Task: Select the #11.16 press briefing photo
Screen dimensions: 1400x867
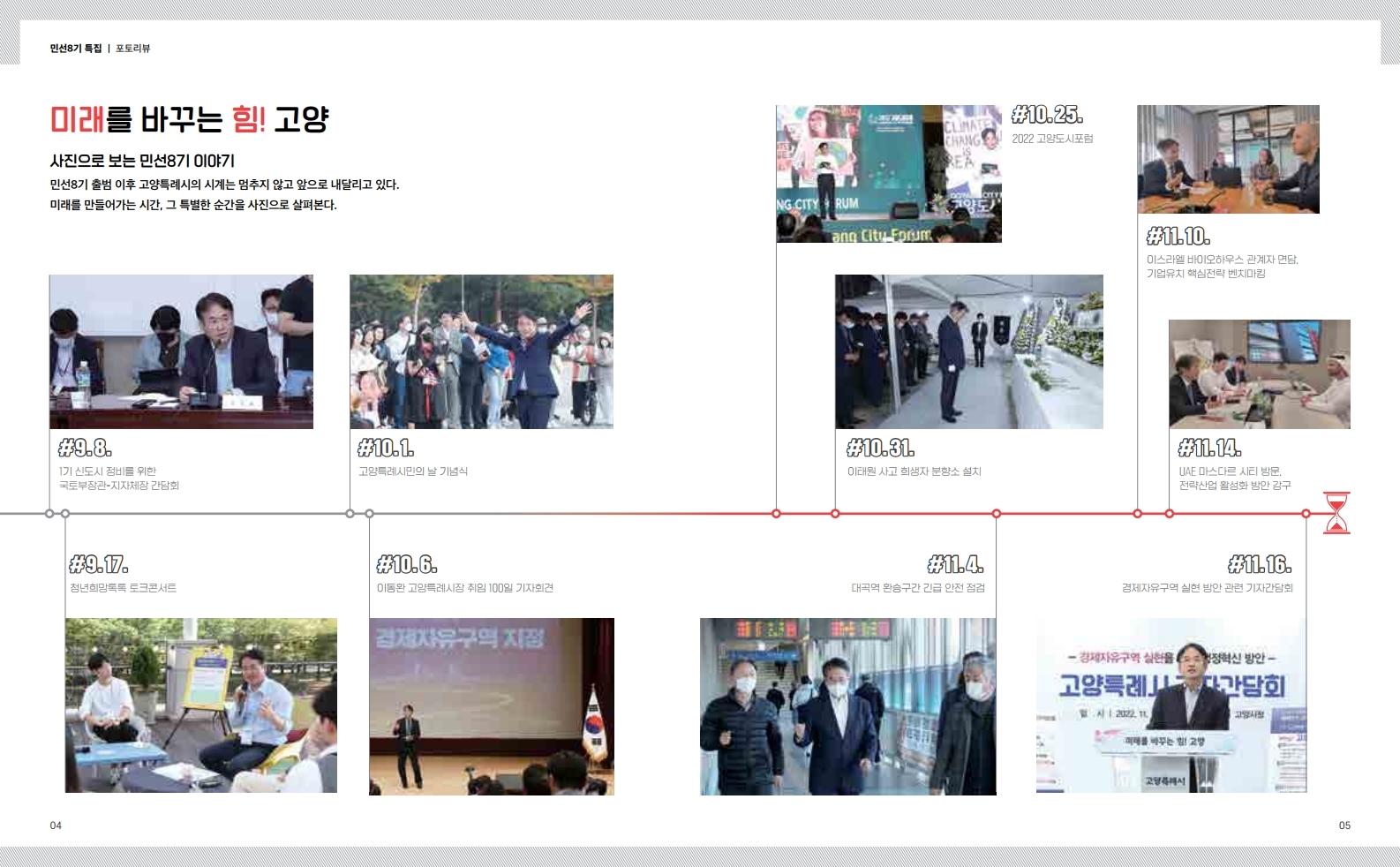Action: coord(1170,706)
